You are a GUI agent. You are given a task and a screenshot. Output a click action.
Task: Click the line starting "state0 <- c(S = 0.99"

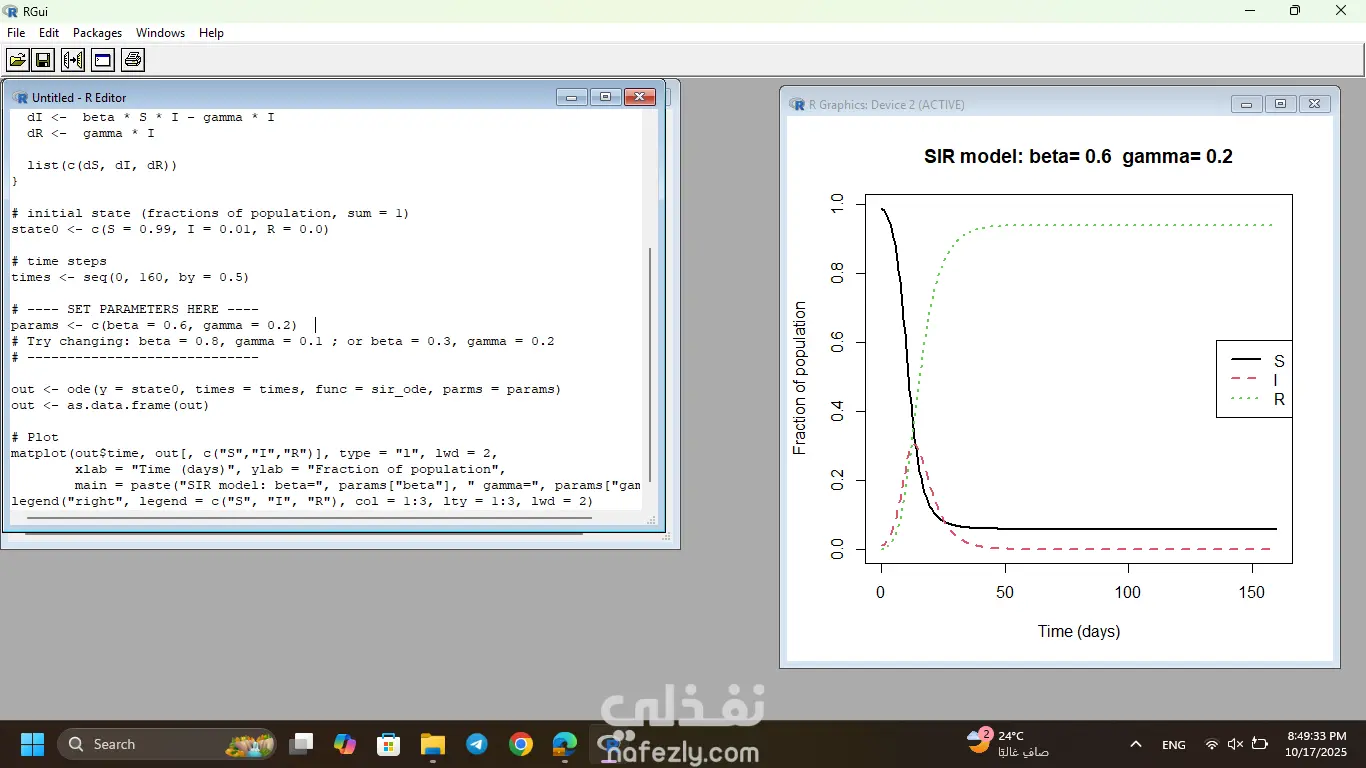point(170,229)
